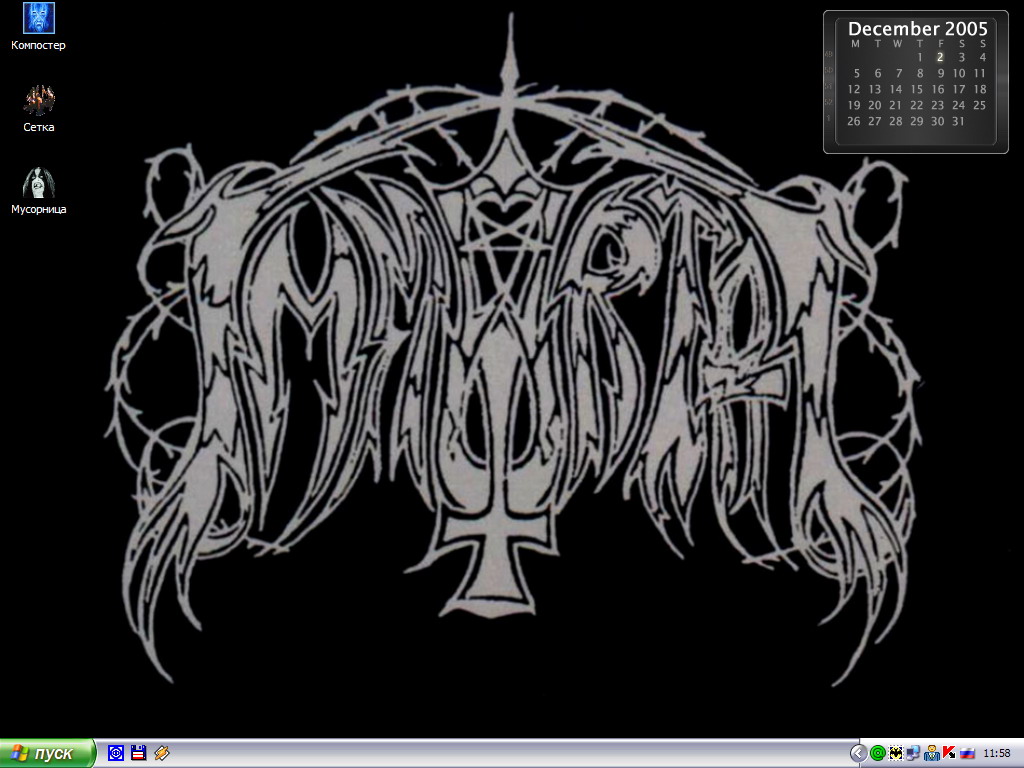Screen dimensions: 1024x768
Task: Select day 29 in the calendar
Action: (917, 121)
